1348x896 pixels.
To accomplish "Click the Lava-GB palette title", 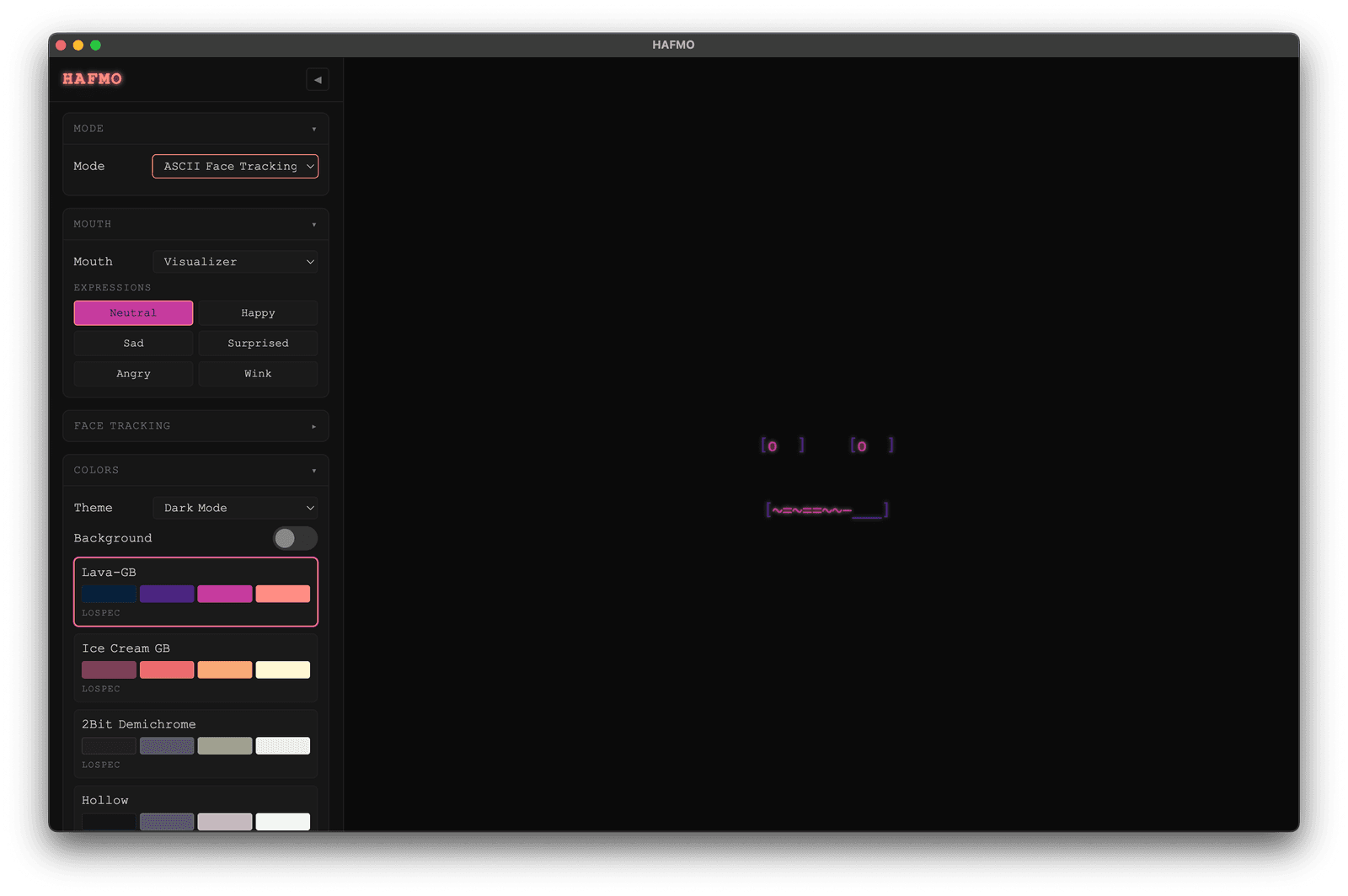I will 109,573.
